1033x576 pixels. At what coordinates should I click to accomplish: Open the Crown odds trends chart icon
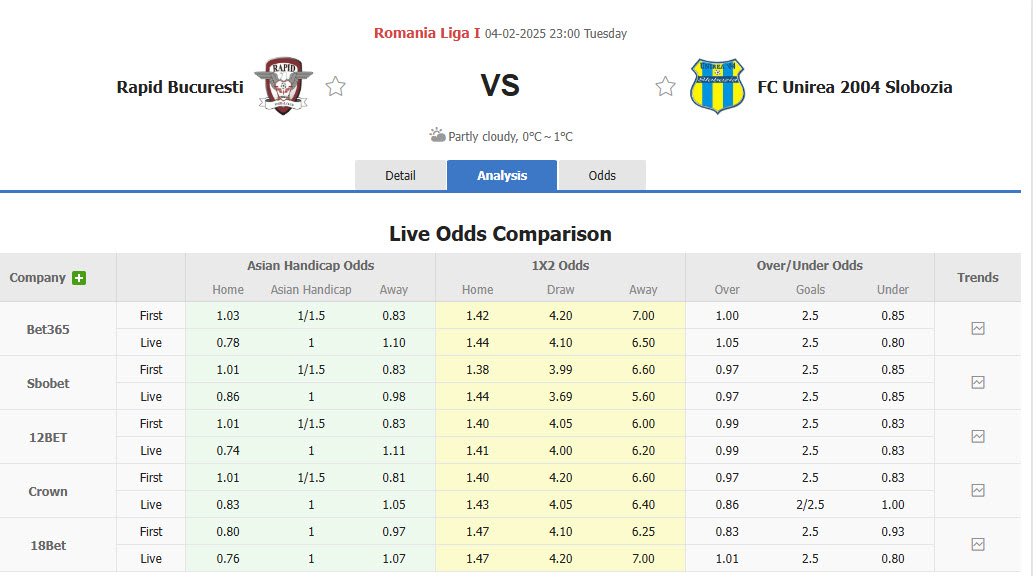(x=977, y=491)
